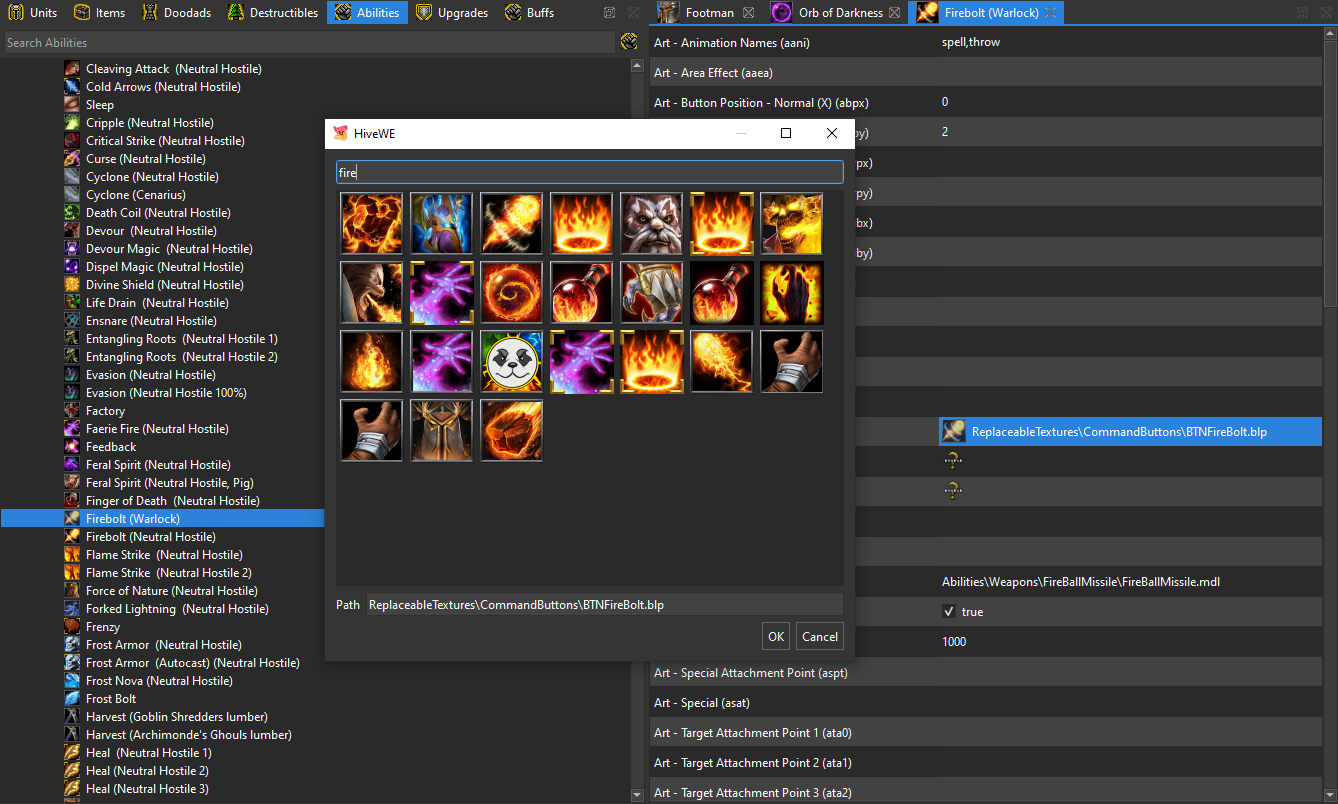This screenshot has height=804, width=1338.
Task: Click Cancel in the HiveWE dialog
Action: coord(820,637)
